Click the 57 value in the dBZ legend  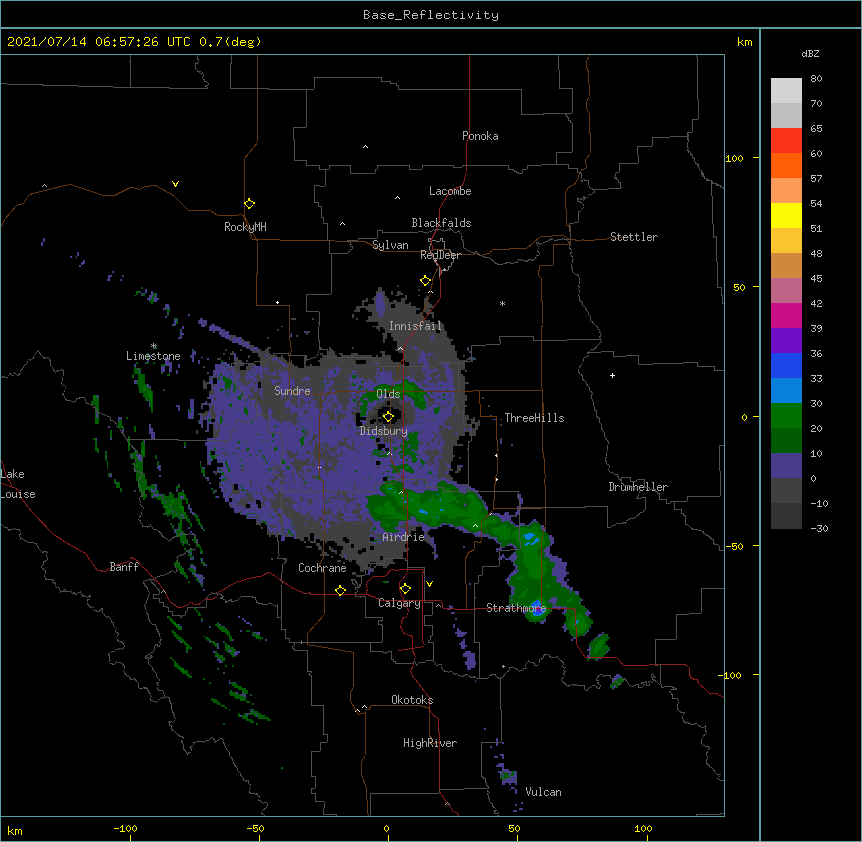816,178
